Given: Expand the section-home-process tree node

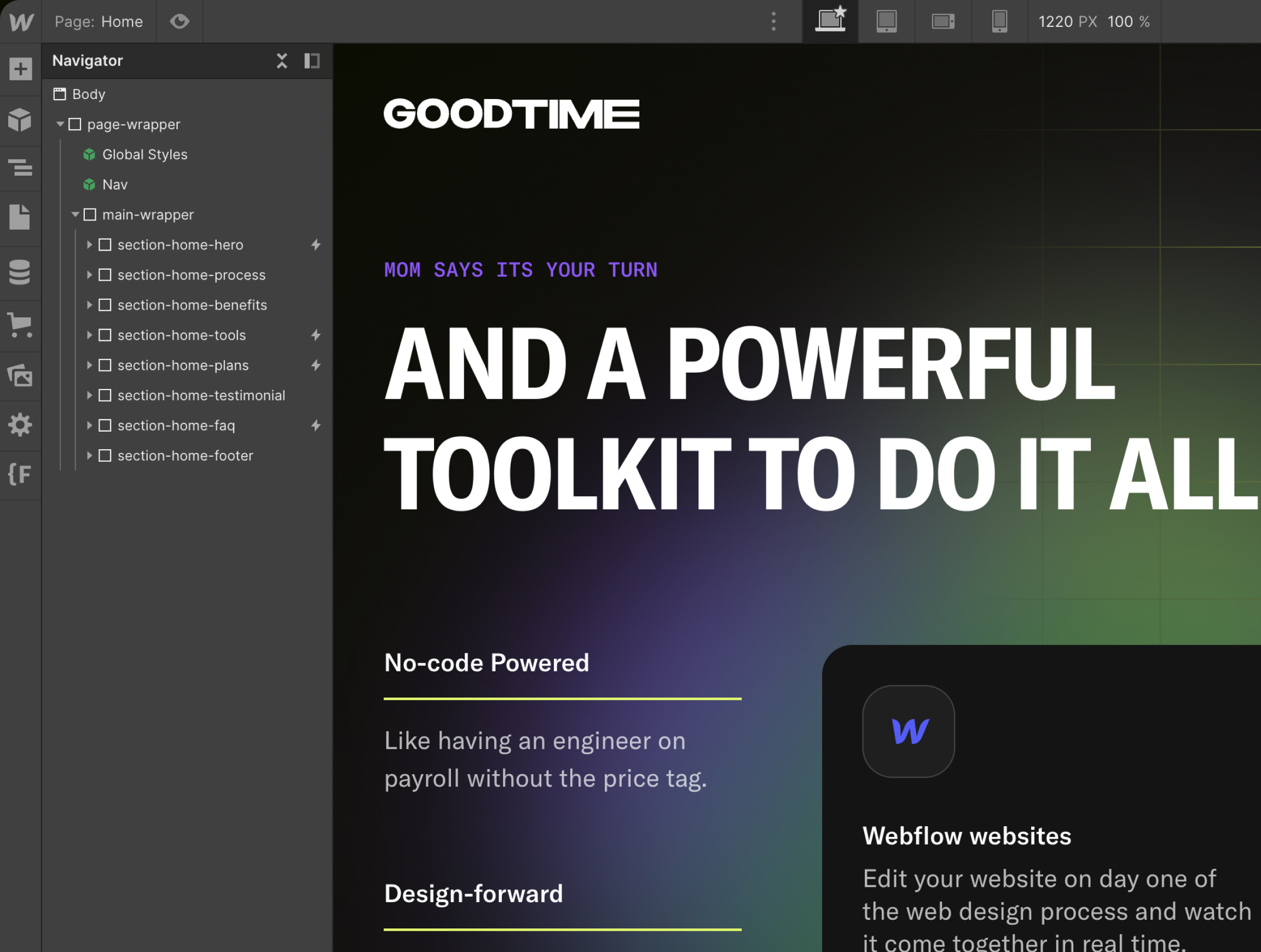Looking at the screenshot, I should [90, 275].
